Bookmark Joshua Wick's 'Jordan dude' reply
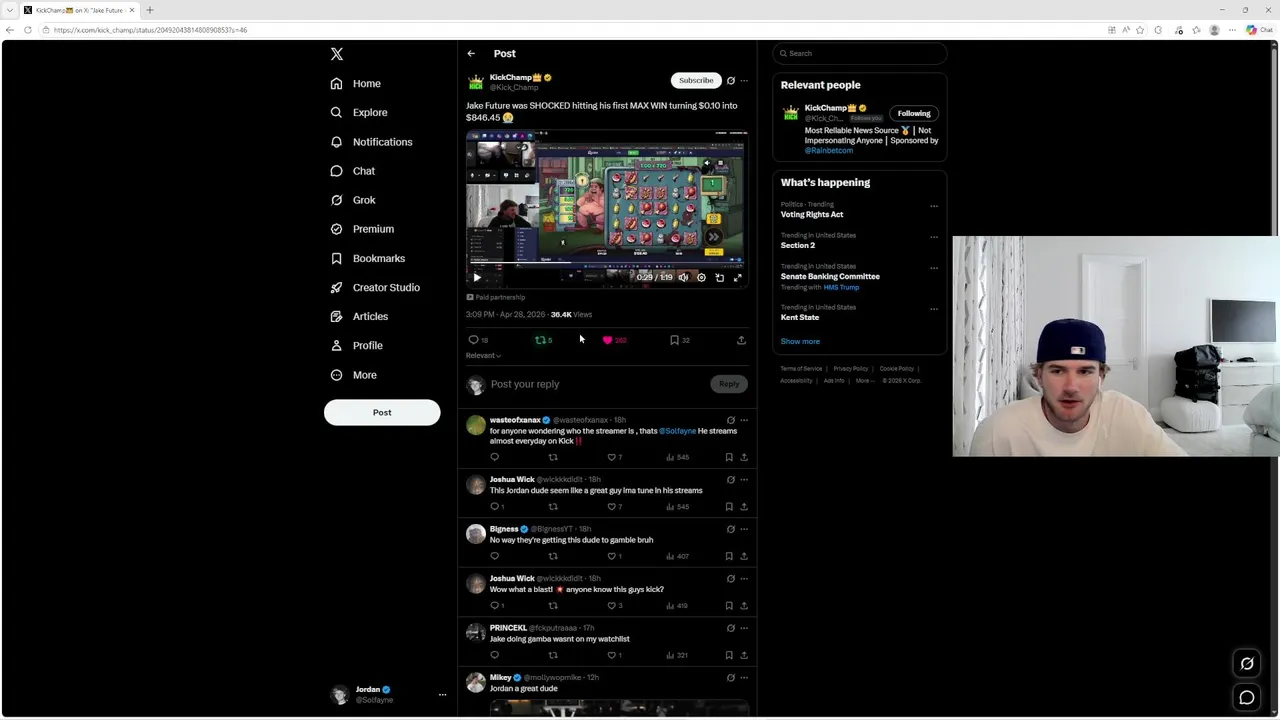 [729, 507]
